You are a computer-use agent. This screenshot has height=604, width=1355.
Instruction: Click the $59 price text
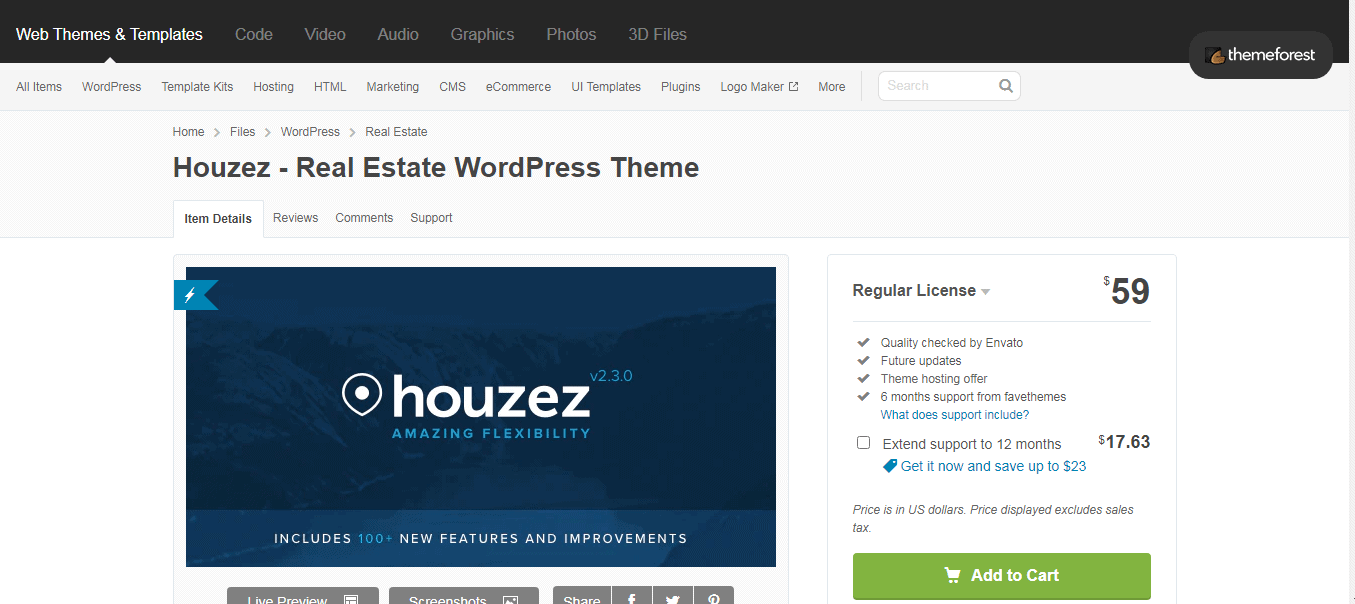1127,291
